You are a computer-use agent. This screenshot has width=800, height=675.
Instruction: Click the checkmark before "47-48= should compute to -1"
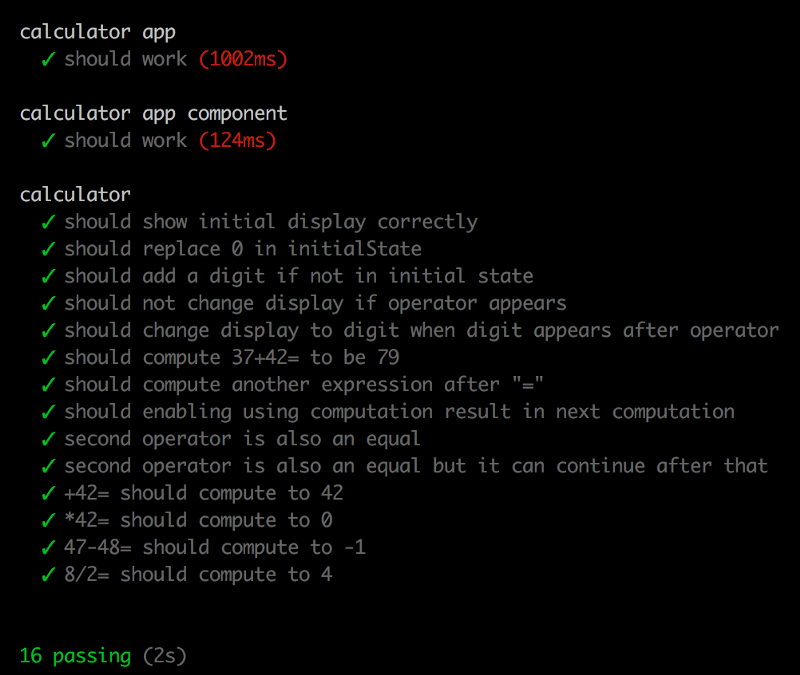click(47, 547)
